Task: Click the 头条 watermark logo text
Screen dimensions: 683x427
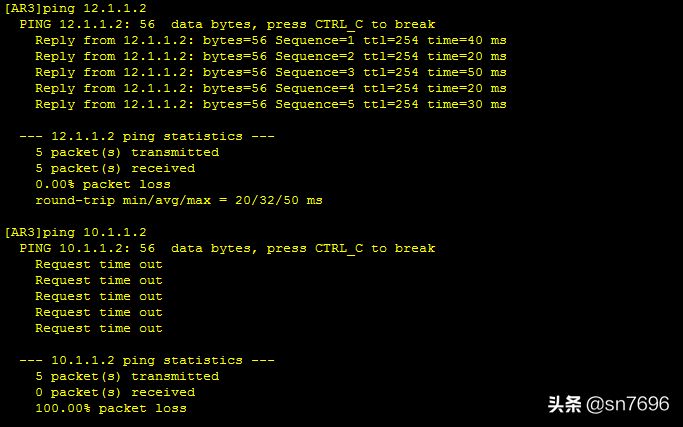Action: click(565, 404)
